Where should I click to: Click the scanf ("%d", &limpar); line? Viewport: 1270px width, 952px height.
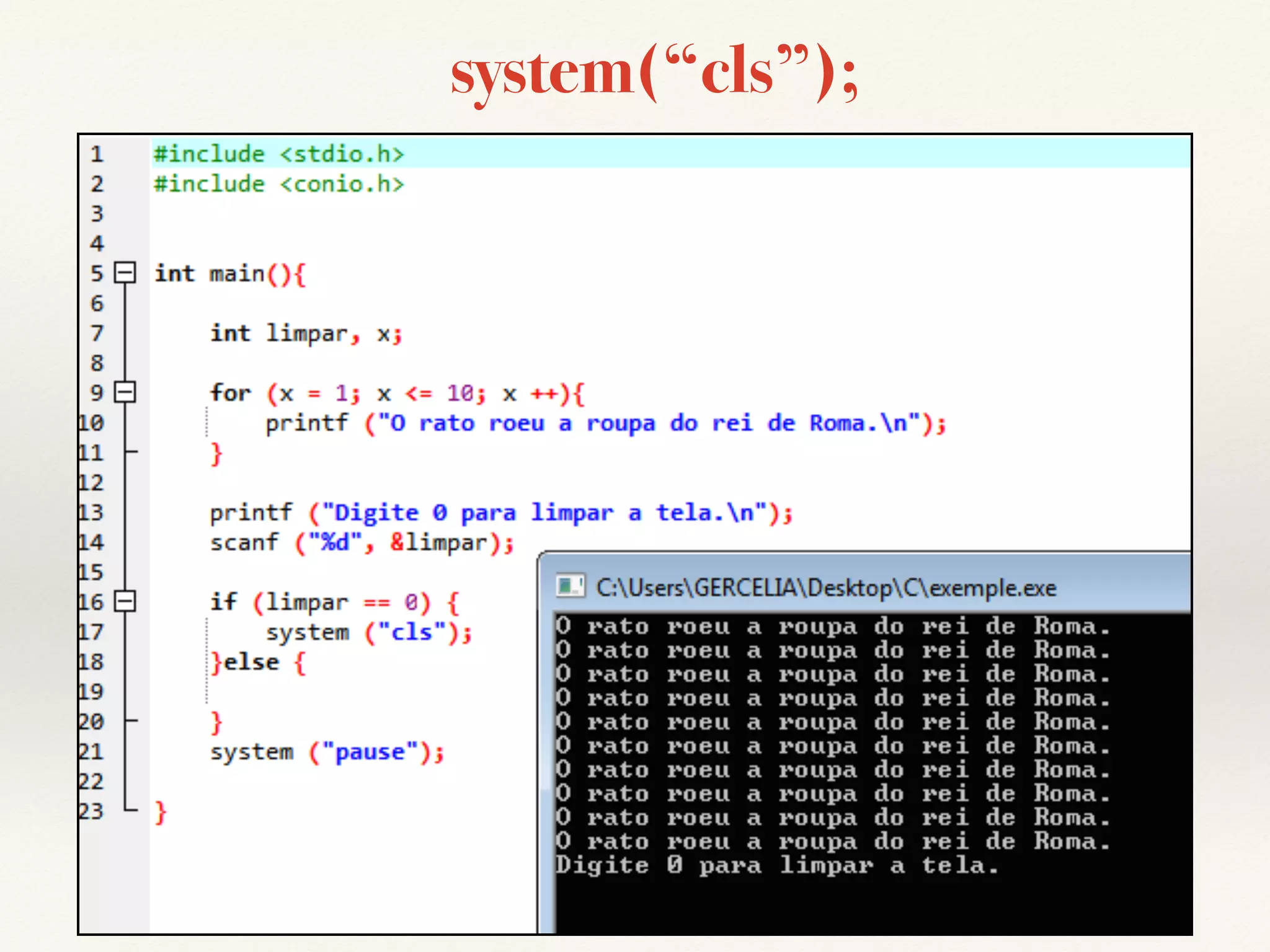362,543
